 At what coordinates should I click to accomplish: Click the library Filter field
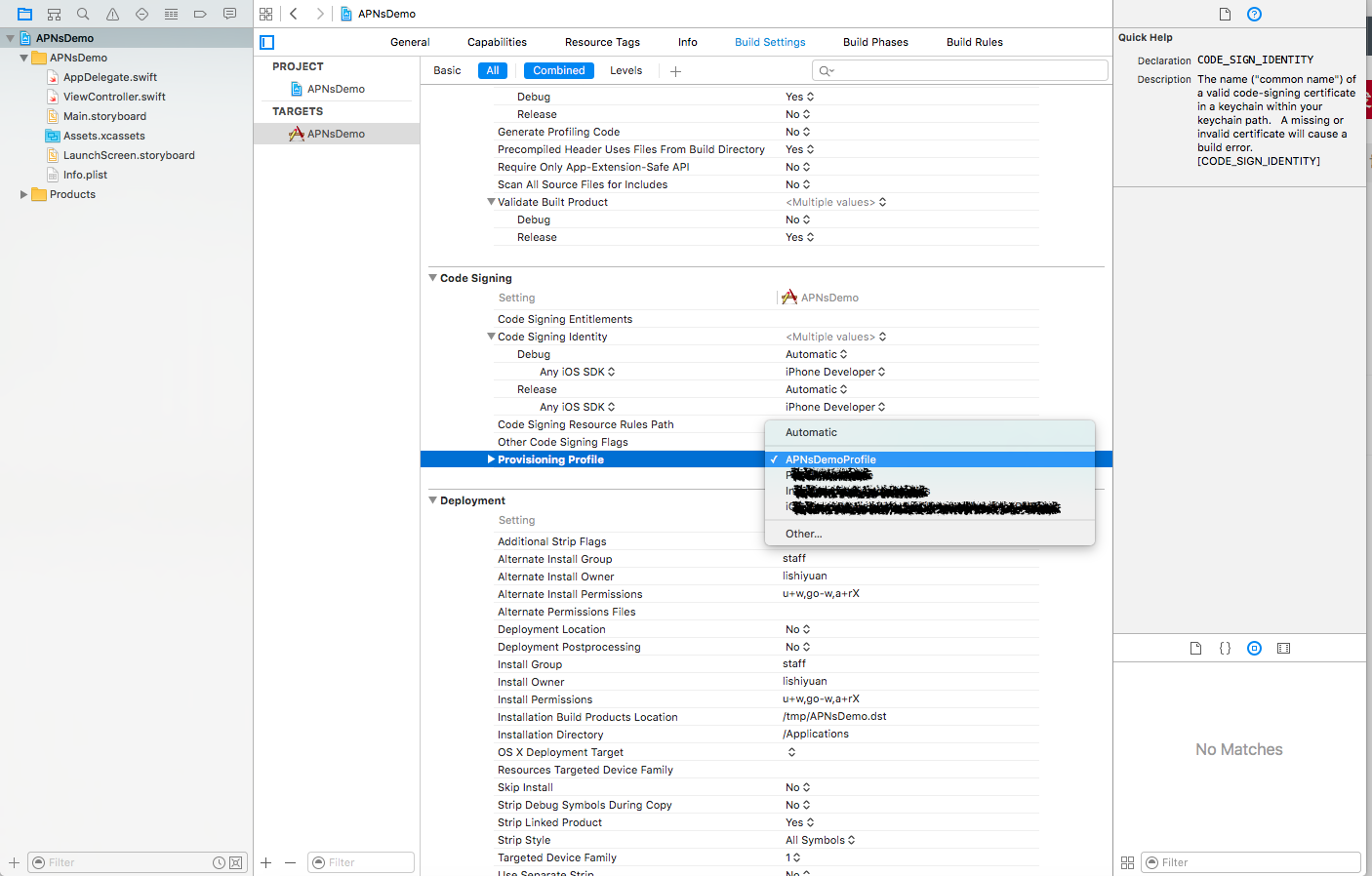[1251, 862]
